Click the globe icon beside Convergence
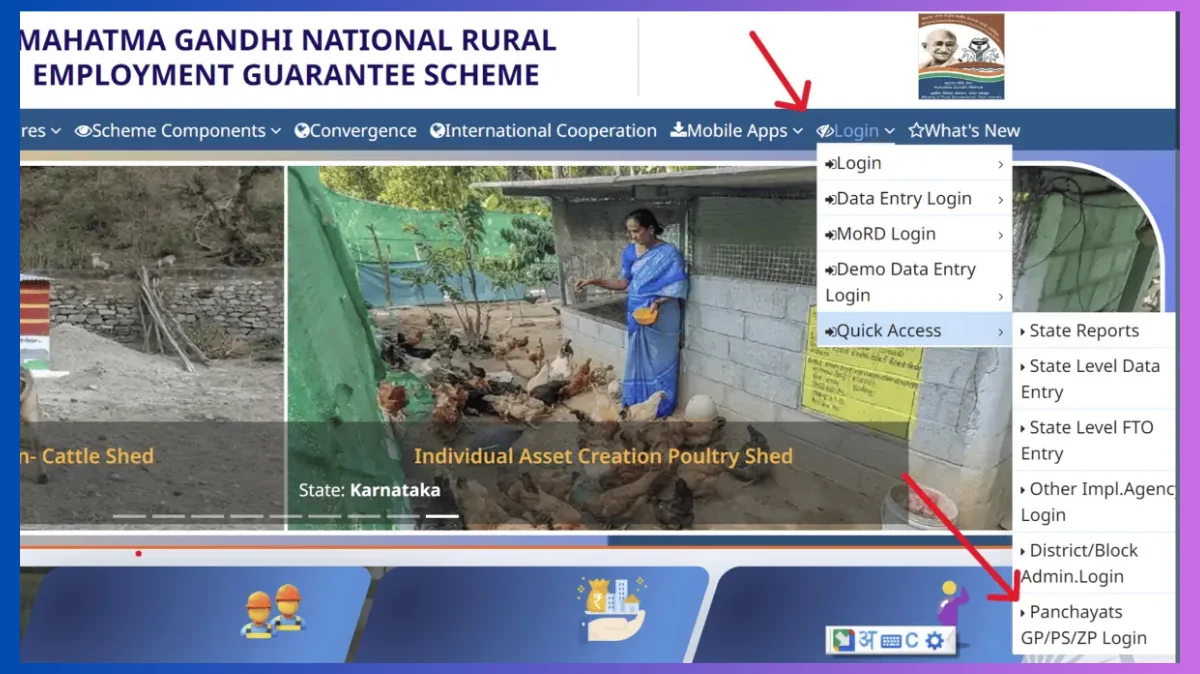 coord(300,130)
